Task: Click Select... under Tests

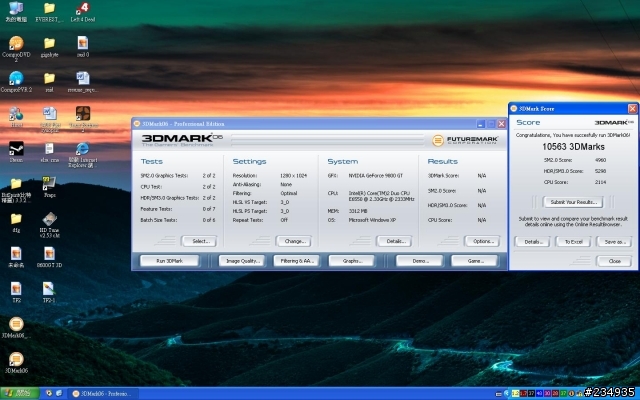Action: click(x=199, y=241)
